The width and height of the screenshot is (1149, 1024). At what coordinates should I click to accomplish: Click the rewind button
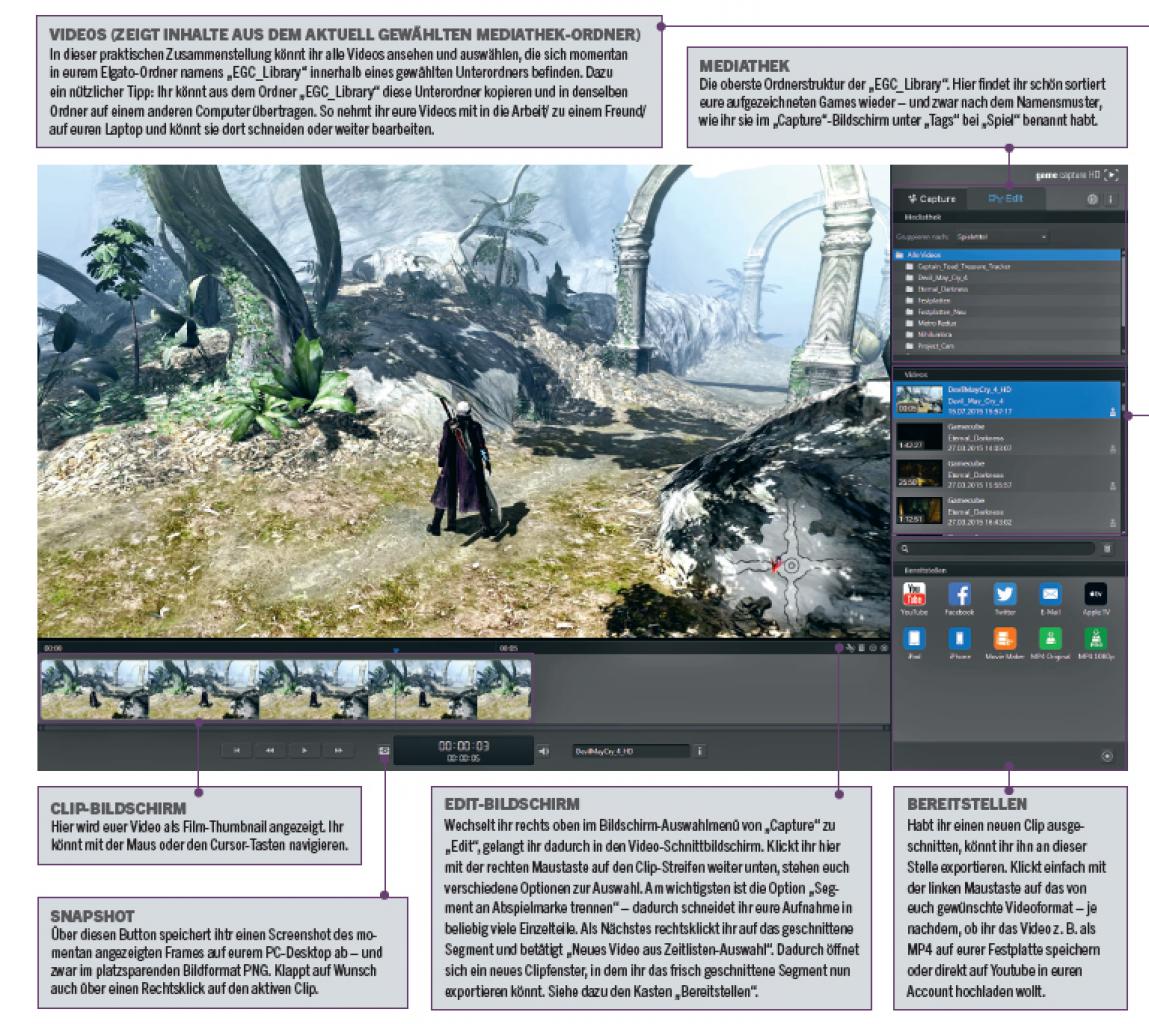point(270,751)
